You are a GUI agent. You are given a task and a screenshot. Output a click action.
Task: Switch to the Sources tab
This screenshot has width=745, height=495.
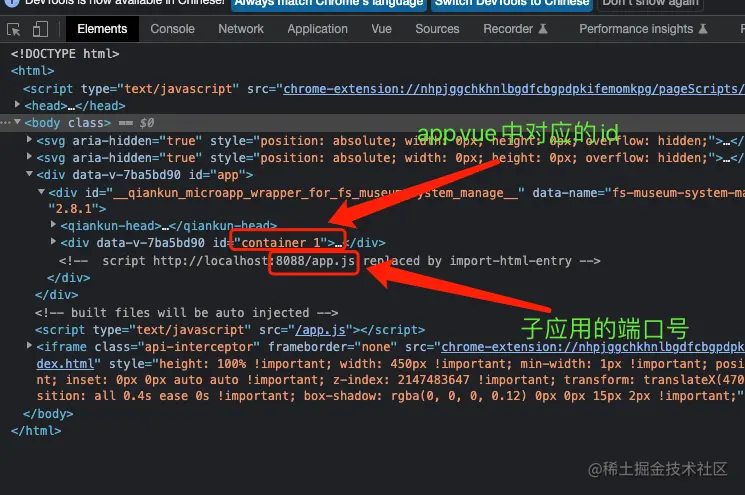(x=437, y=29)
